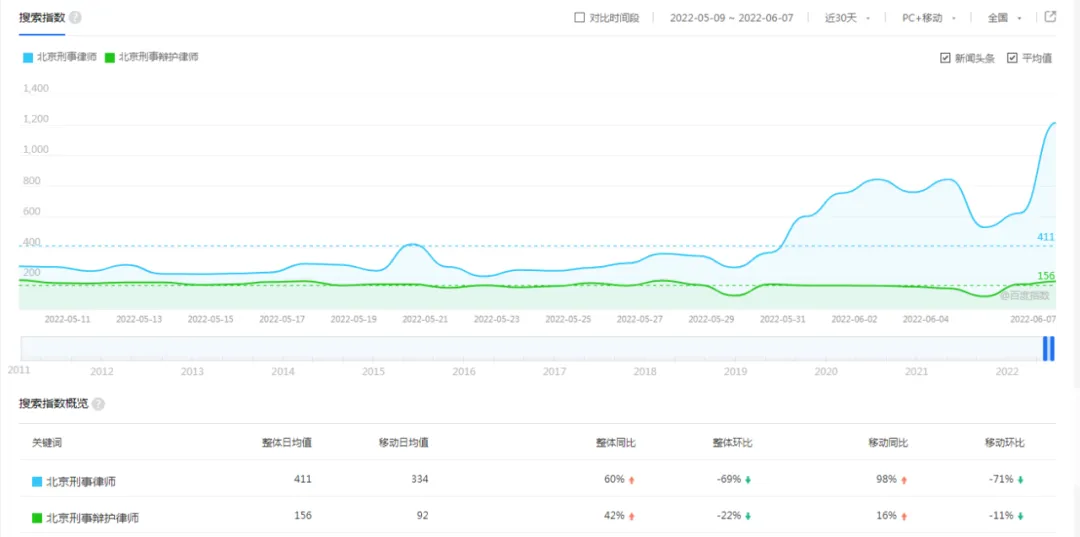Click the 关键词 column header
Image resolution: width=1080 pixels, height=537 pixels.
(x=47, y=443)
